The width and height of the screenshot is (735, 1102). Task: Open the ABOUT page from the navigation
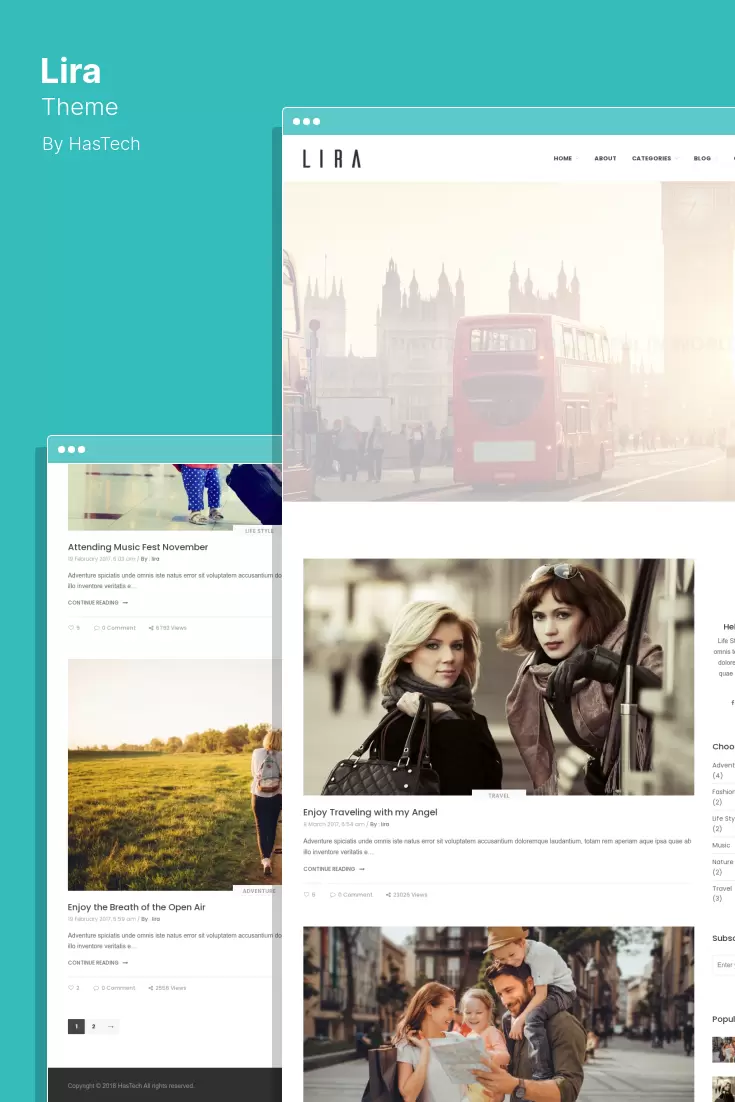pos(605,159)
